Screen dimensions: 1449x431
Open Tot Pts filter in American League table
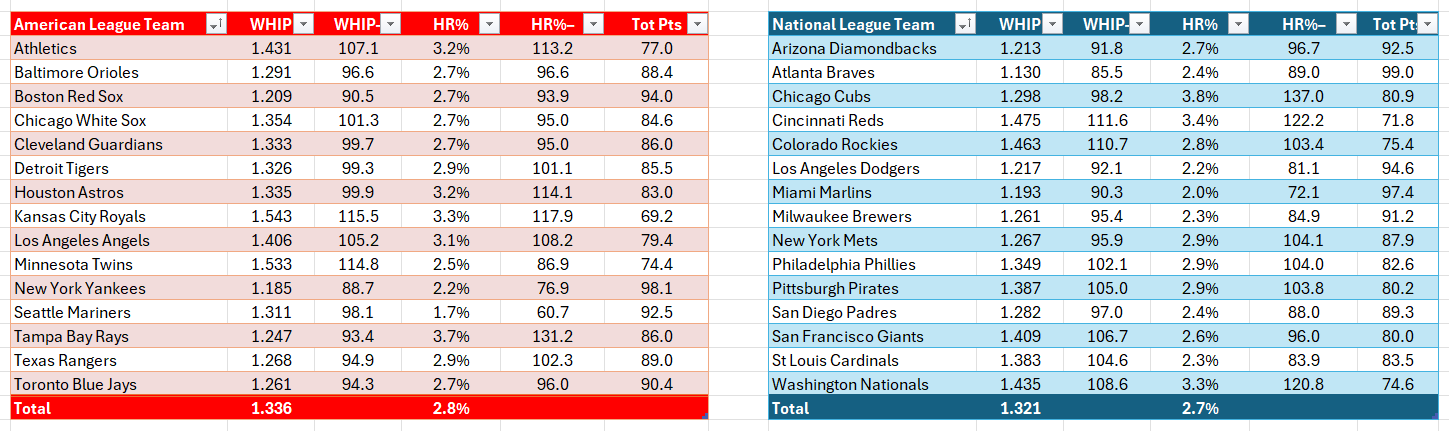pyautogui.click(x=697, y=25)
